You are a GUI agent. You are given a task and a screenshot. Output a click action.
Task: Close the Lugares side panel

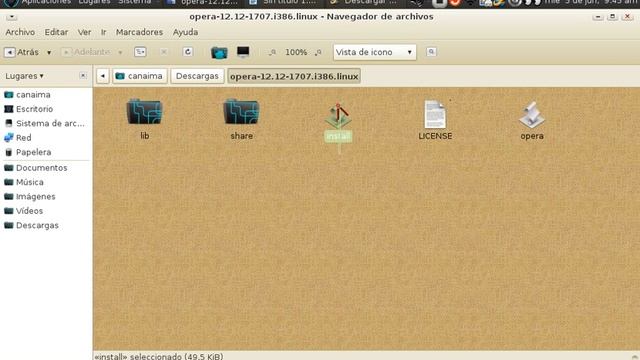(x=83, y=76)
